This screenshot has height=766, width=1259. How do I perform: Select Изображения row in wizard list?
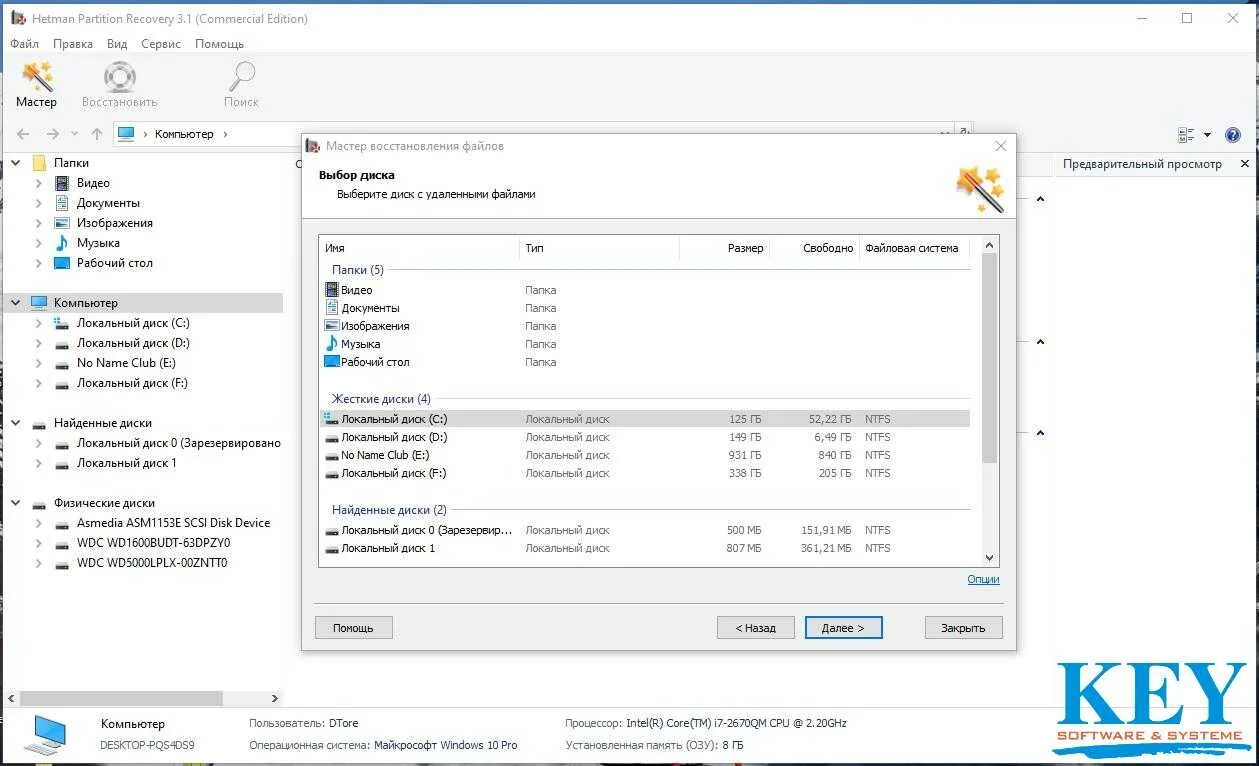pos(645,326)
